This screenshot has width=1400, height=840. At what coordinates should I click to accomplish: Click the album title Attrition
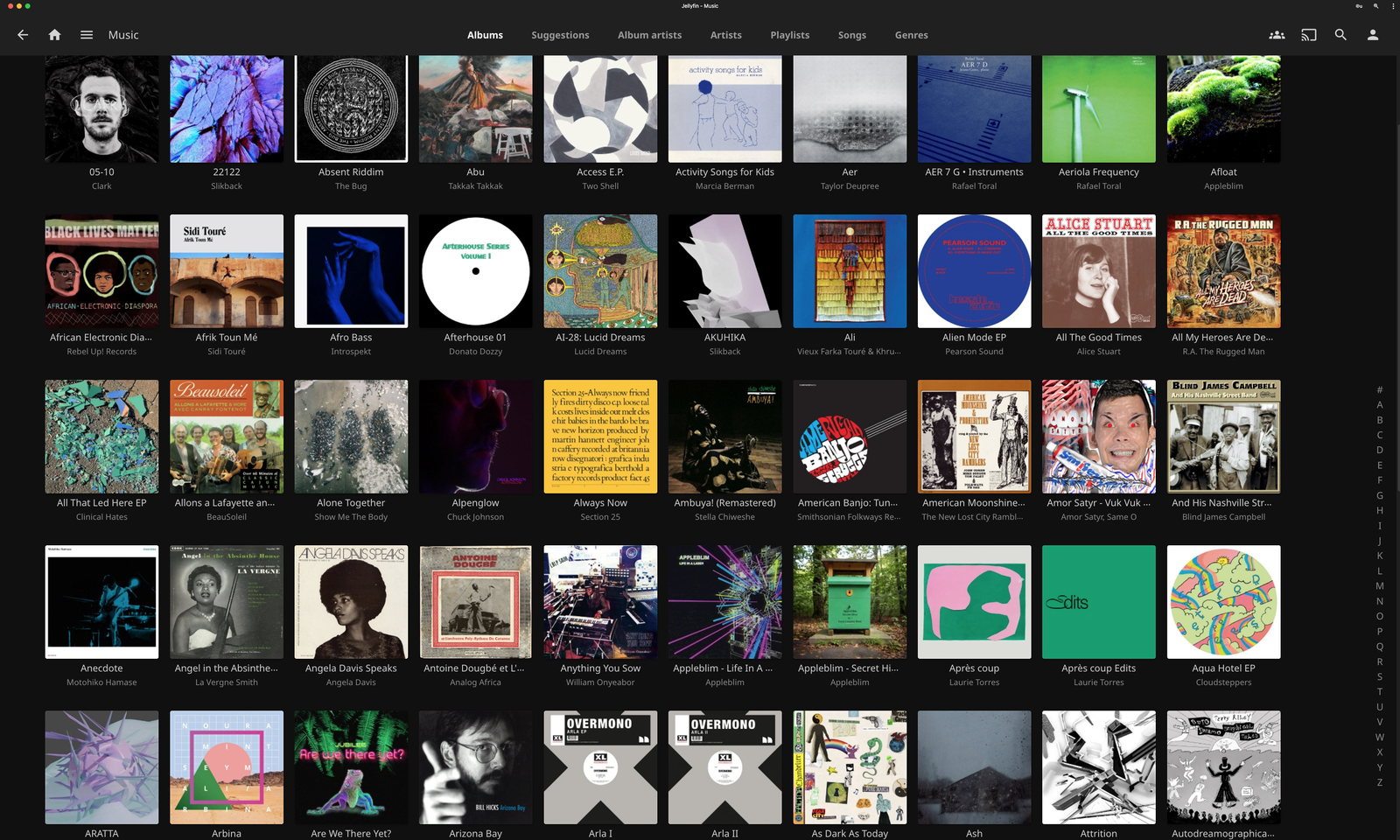1099,834
